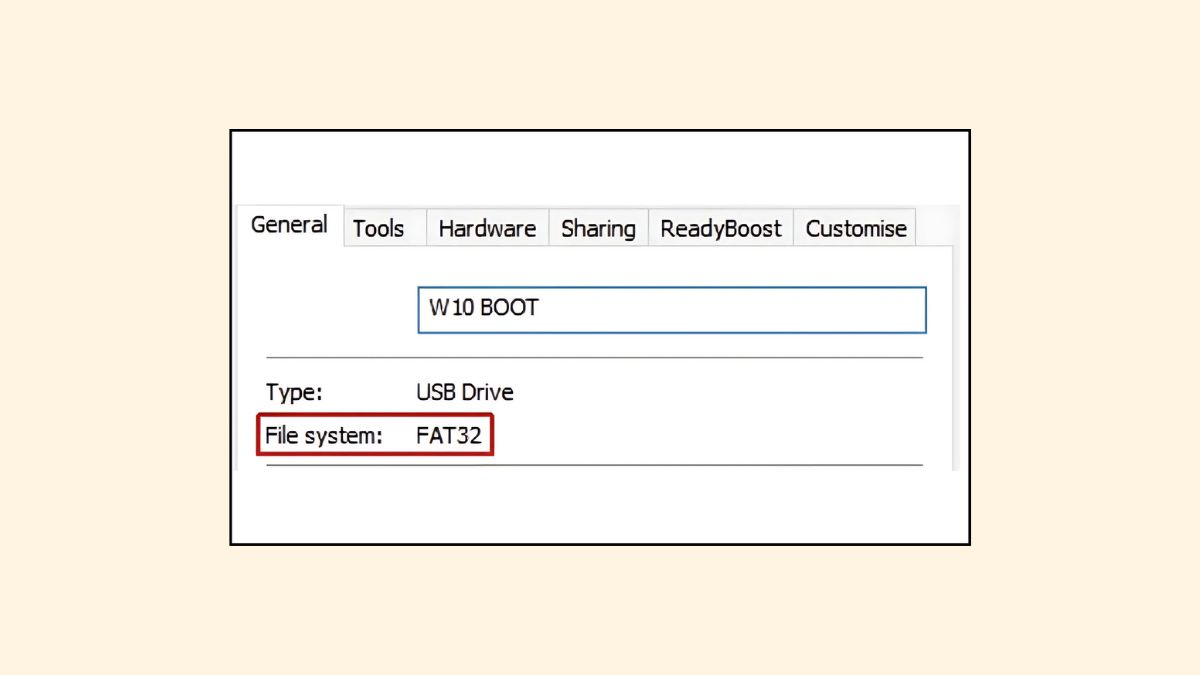Screen dimensions: 1200x675
Task: Switch to the Customise tab
Action: pos(856,229)
